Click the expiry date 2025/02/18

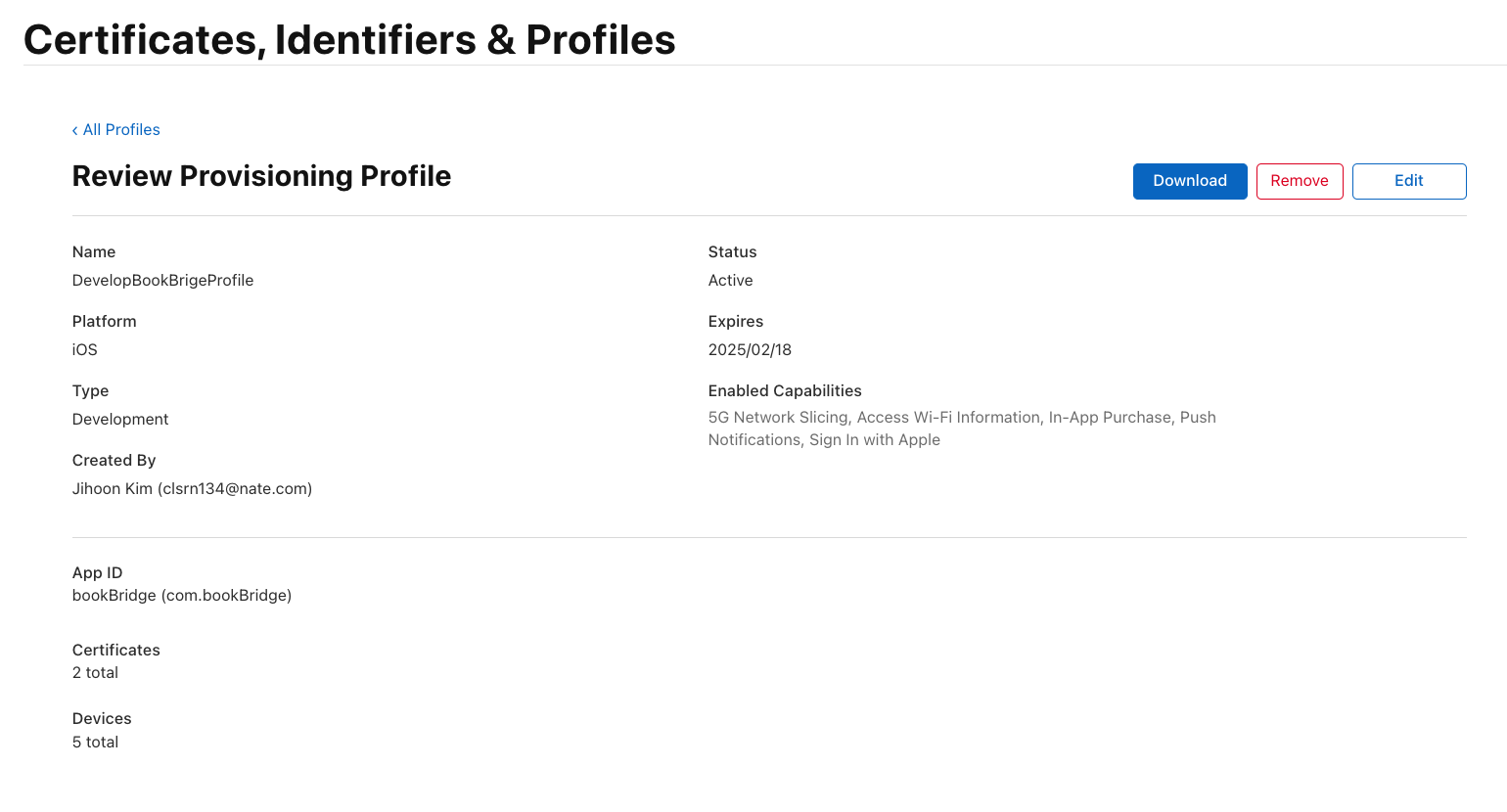pos(750,350)
